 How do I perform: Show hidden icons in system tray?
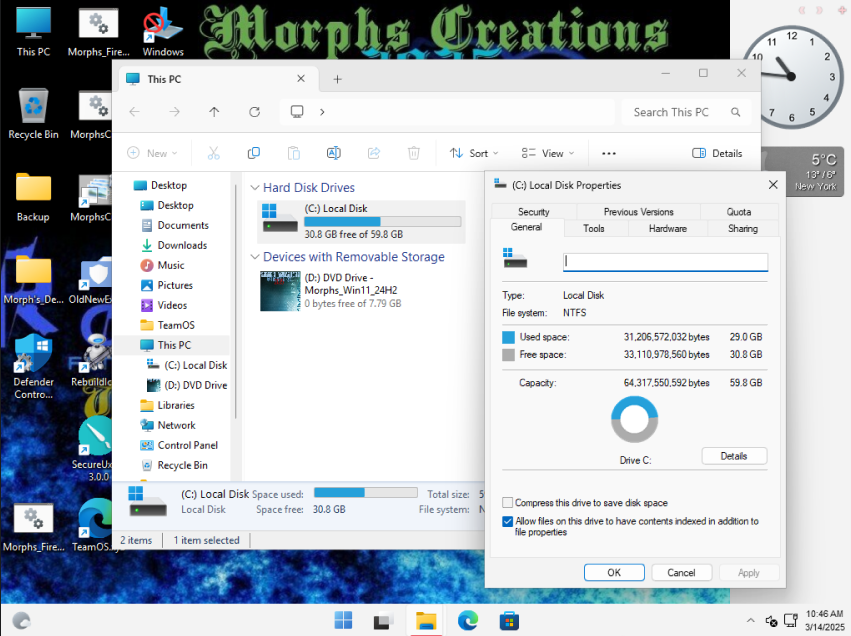click(751, 620)
